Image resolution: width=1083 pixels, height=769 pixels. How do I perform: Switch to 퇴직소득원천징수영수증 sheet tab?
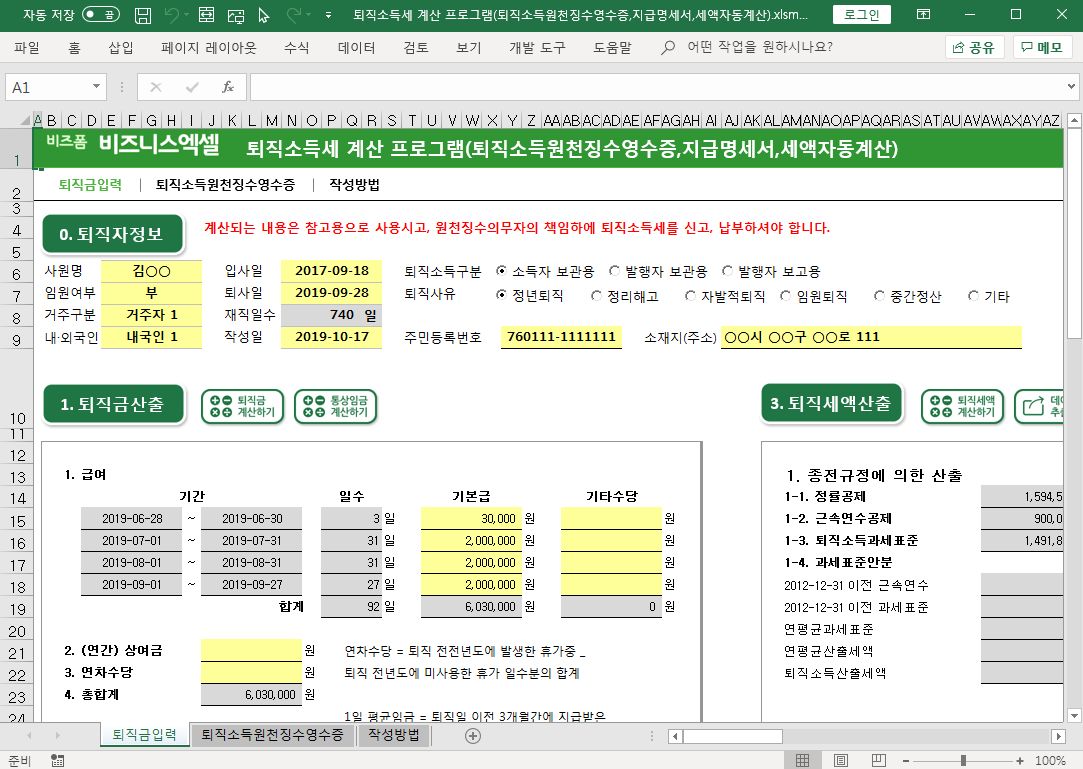click(273, 735)
